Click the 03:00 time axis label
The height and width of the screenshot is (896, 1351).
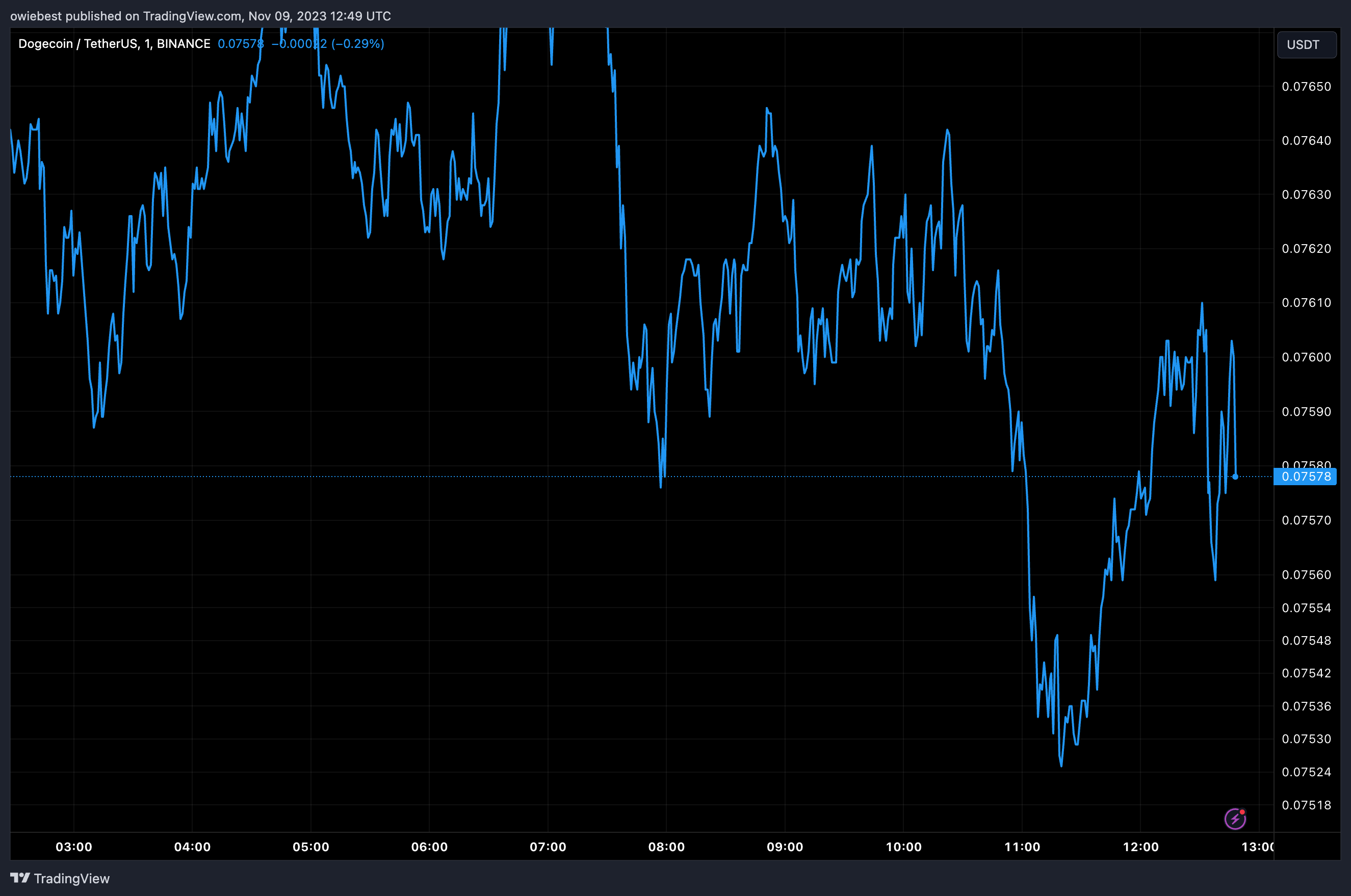coord(74,847)
